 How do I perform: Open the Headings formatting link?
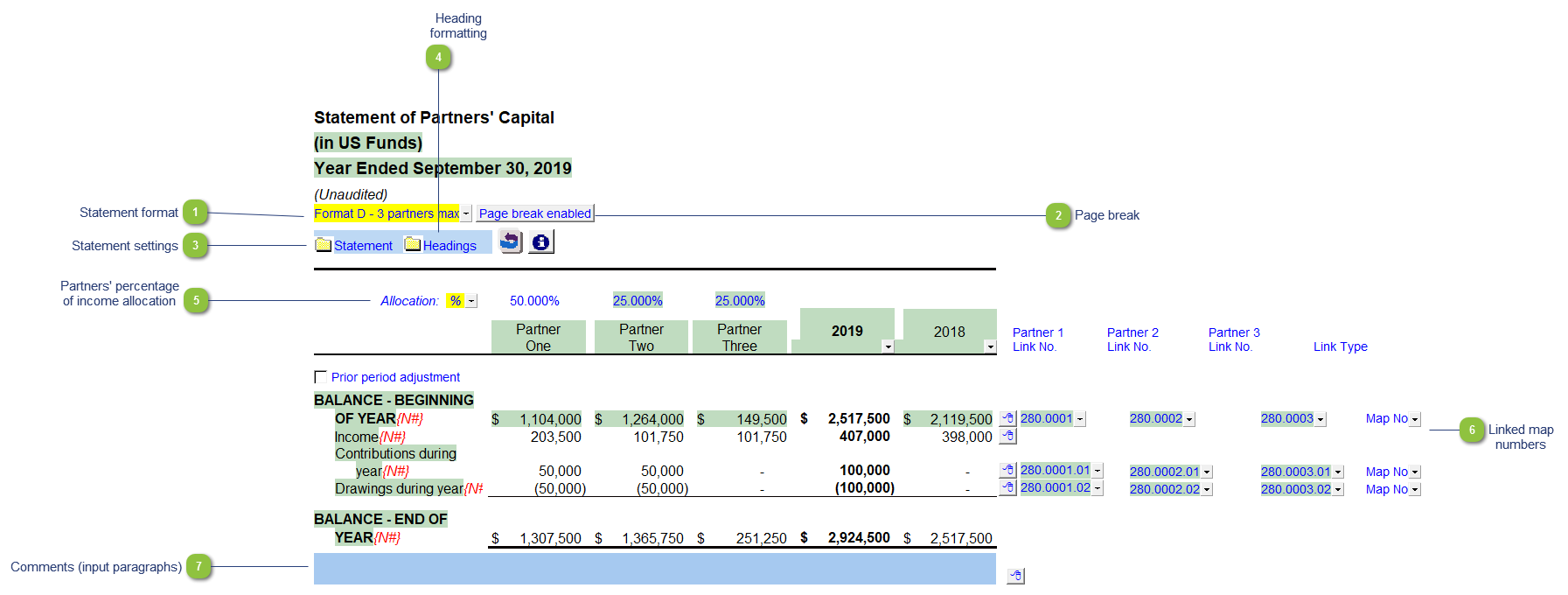449,246
